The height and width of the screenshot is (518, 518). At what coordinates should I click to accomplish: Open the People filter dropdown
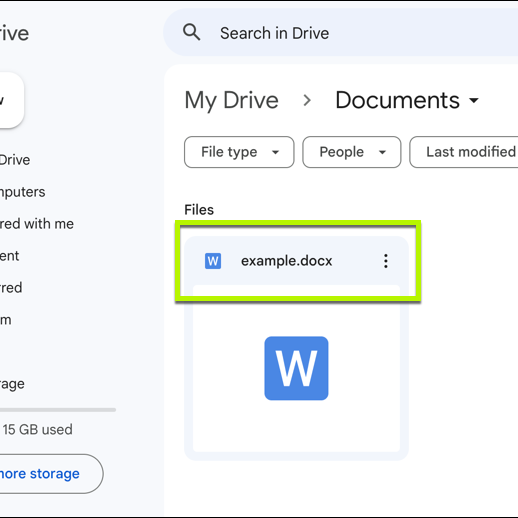(352, 152)
